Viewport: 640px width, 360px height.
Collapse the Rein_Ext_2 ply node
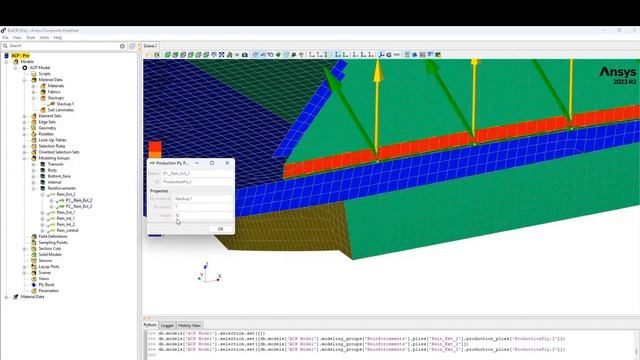point(42,194)
